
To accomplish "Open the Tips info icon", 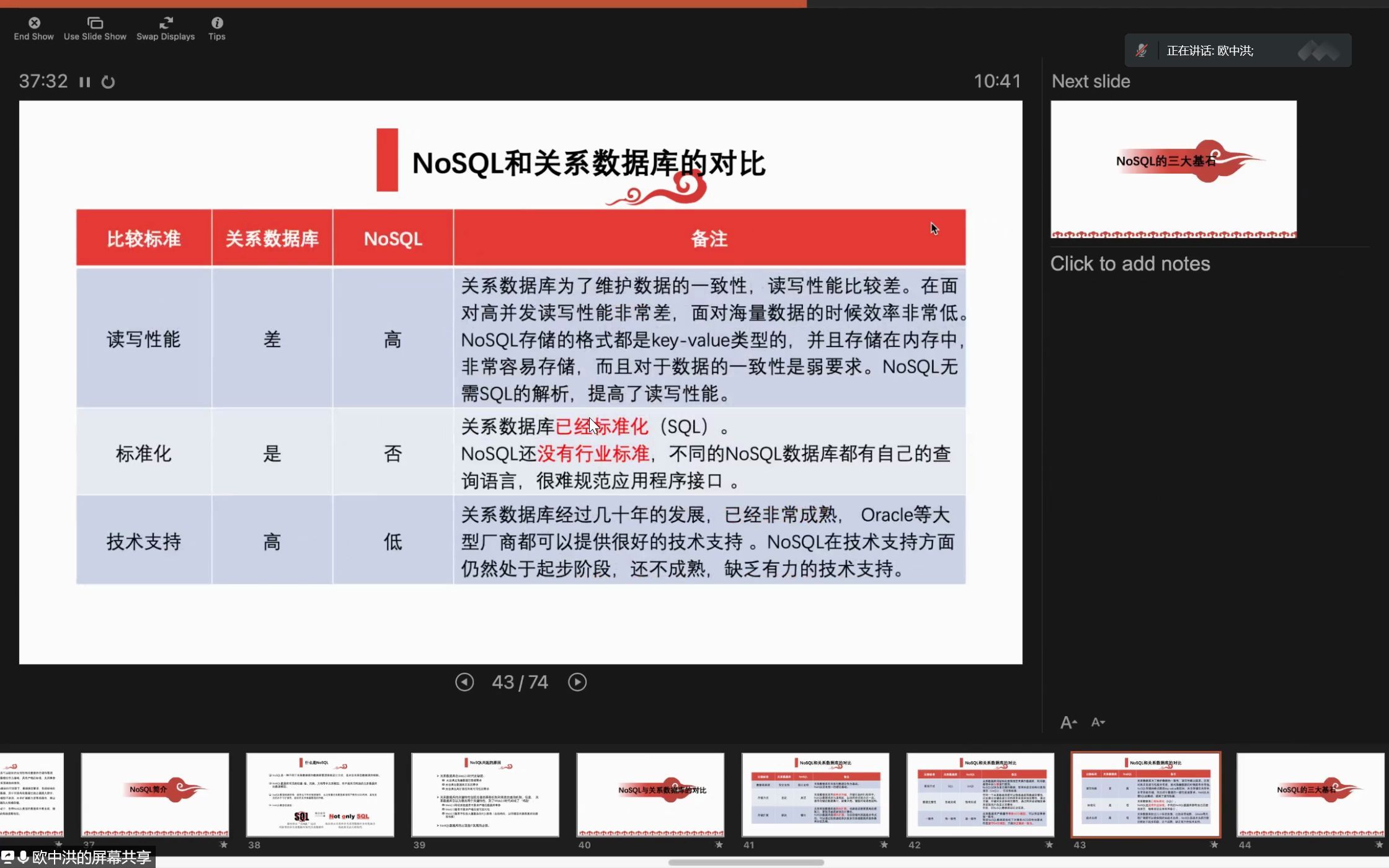I will [x=216, y=24].
